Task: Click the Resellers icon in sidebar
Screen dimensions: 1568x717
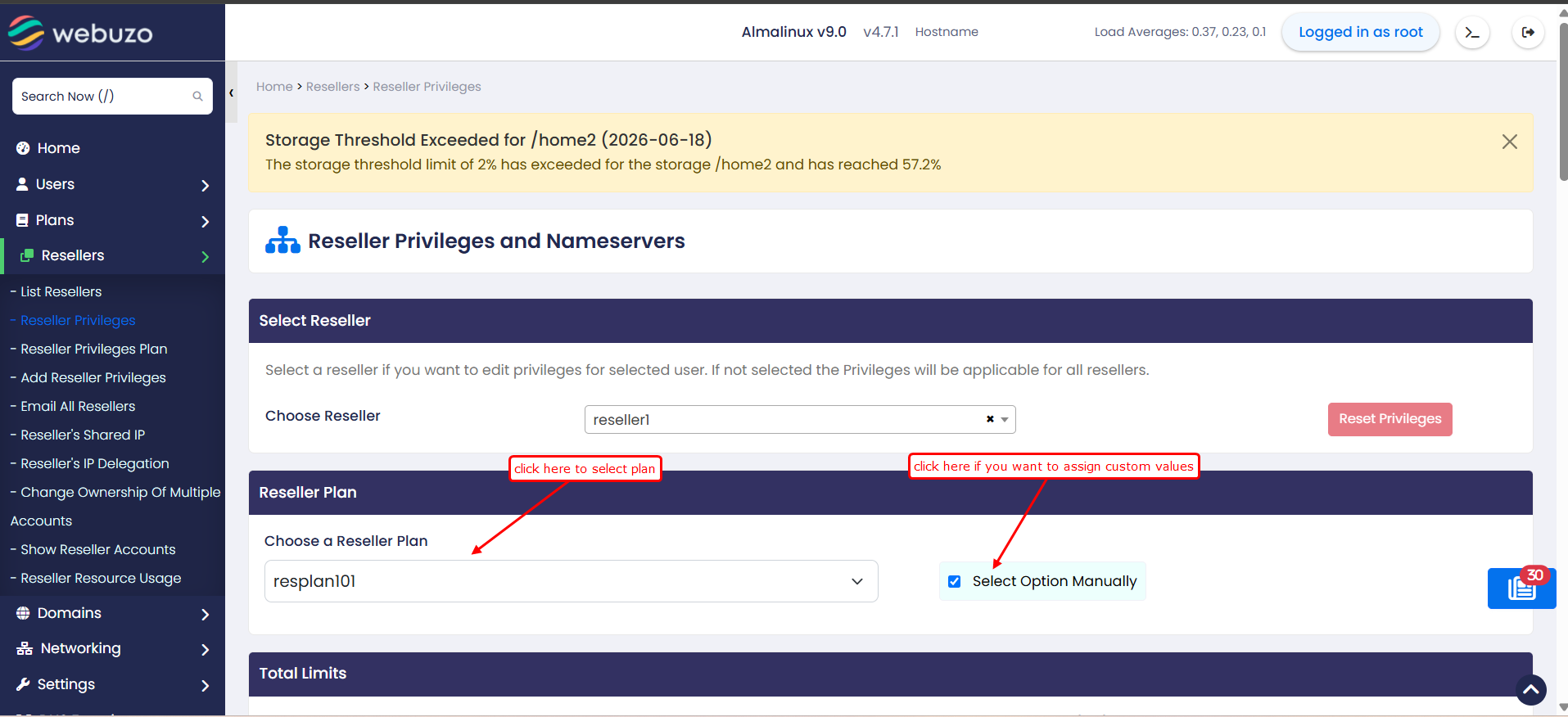Action: 27,255
